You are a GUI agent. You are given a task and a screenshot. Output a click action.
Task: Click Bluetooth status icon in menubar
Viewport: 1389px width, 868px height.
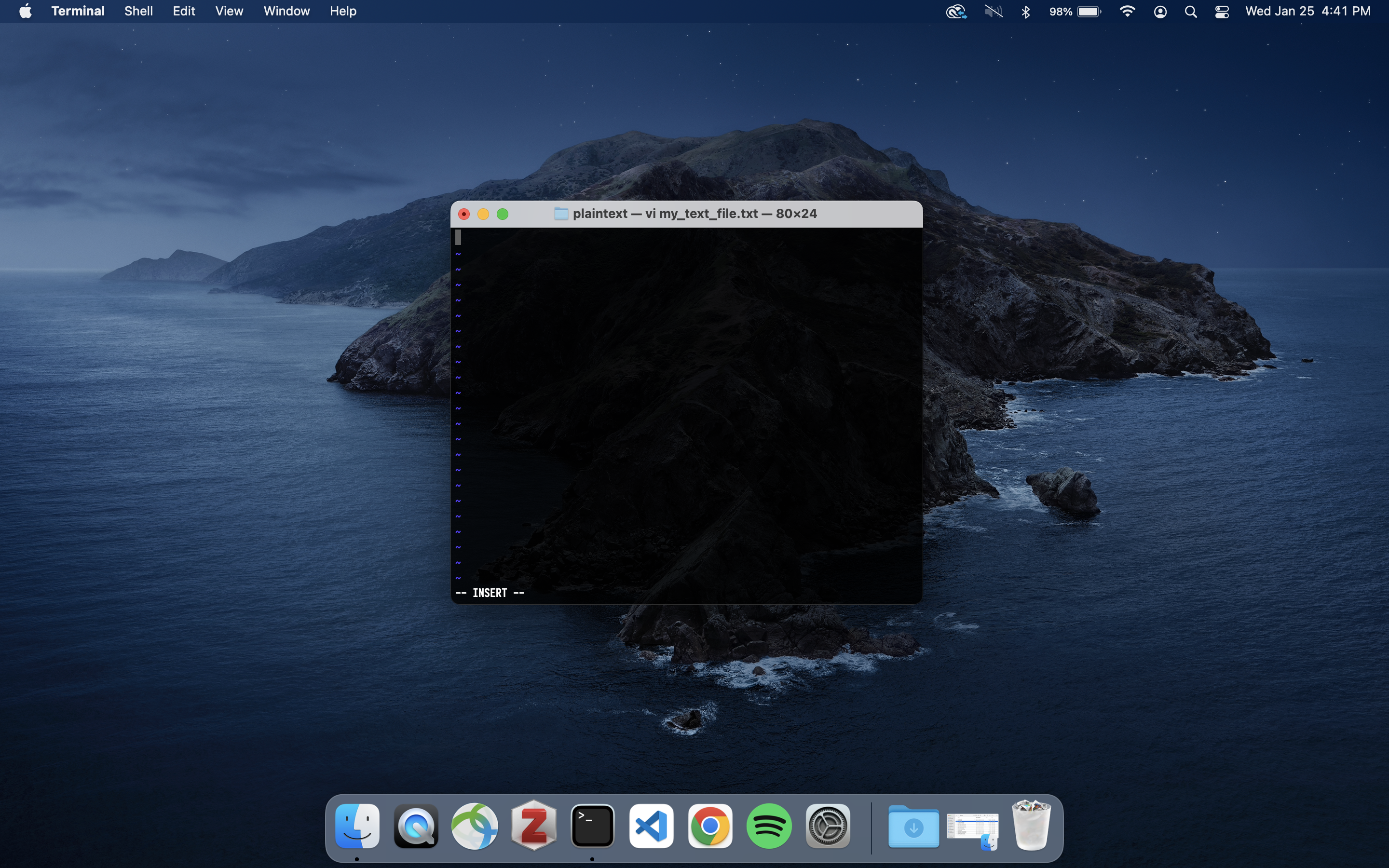[x=1024, y=11]
